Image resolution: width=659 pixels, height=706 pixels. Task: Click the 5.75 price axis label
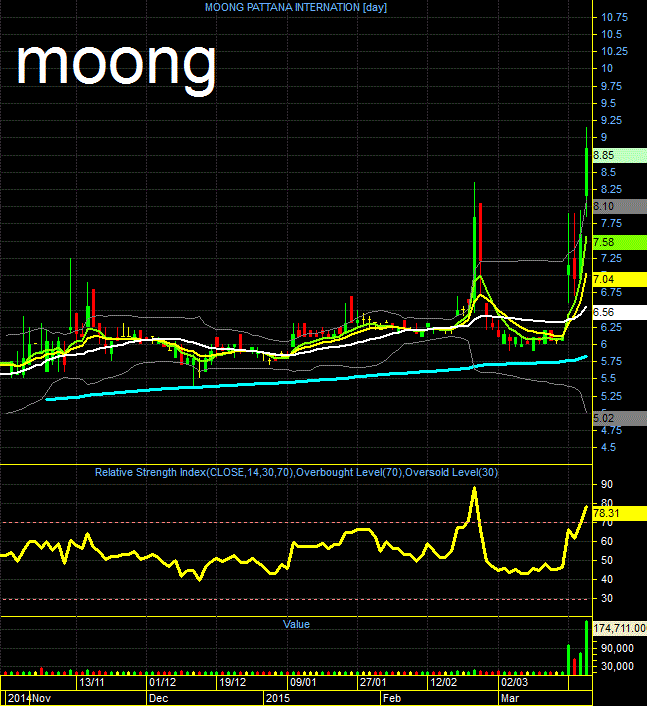(x=611, y=362)
